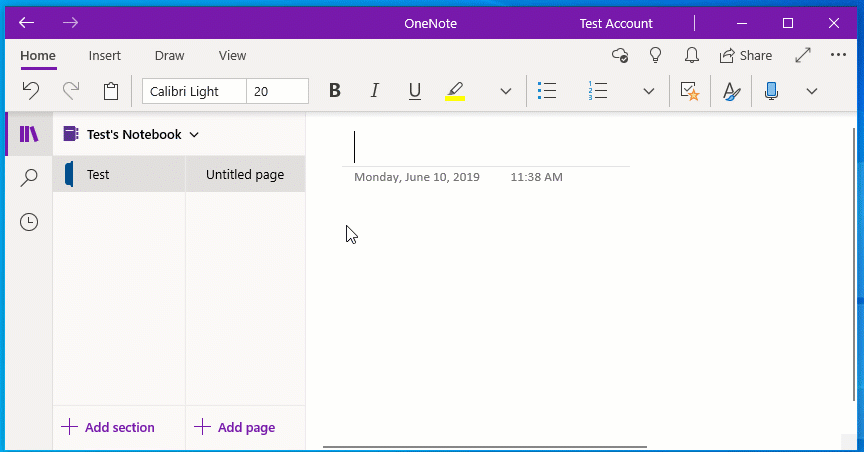Screen dimensions: 864x452
Task: Switch to the Insert tab
Action: pyautogui.click(x=105, y=56)
